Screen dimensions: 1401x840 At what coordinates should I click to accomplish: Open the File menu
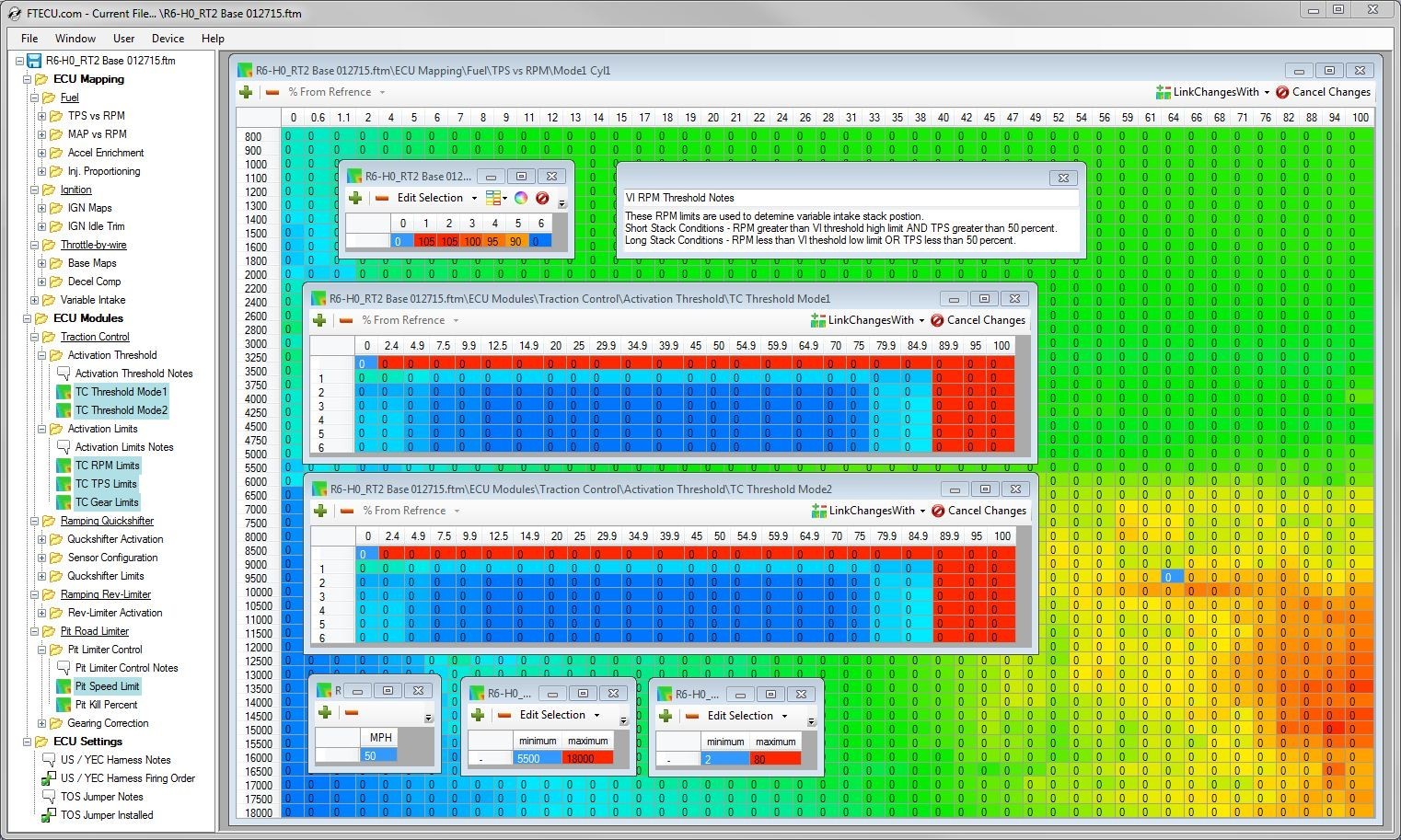point(29,39)
